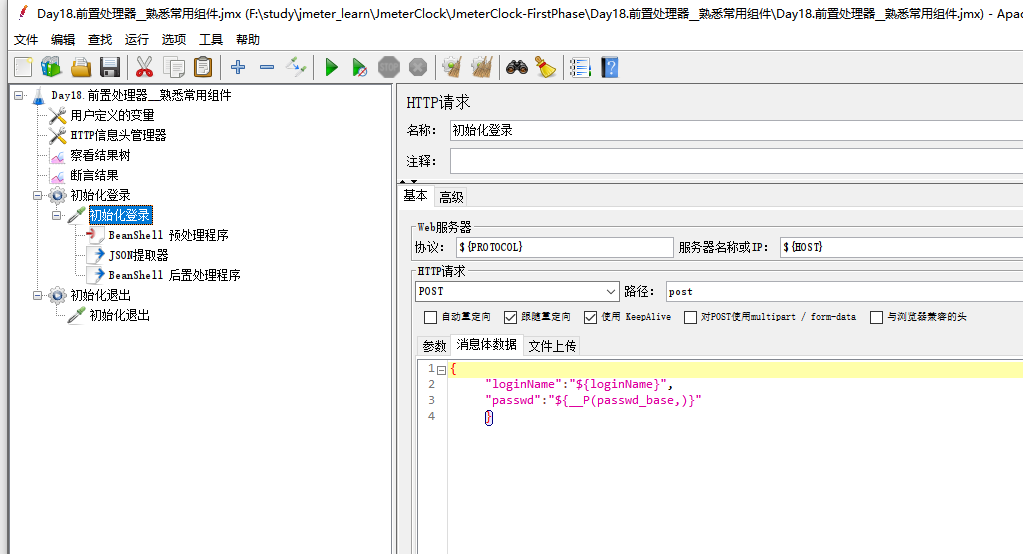Select JSON提取器 tree item
The height and width of the screenshot is (554, 1023).
pos(138,255)
